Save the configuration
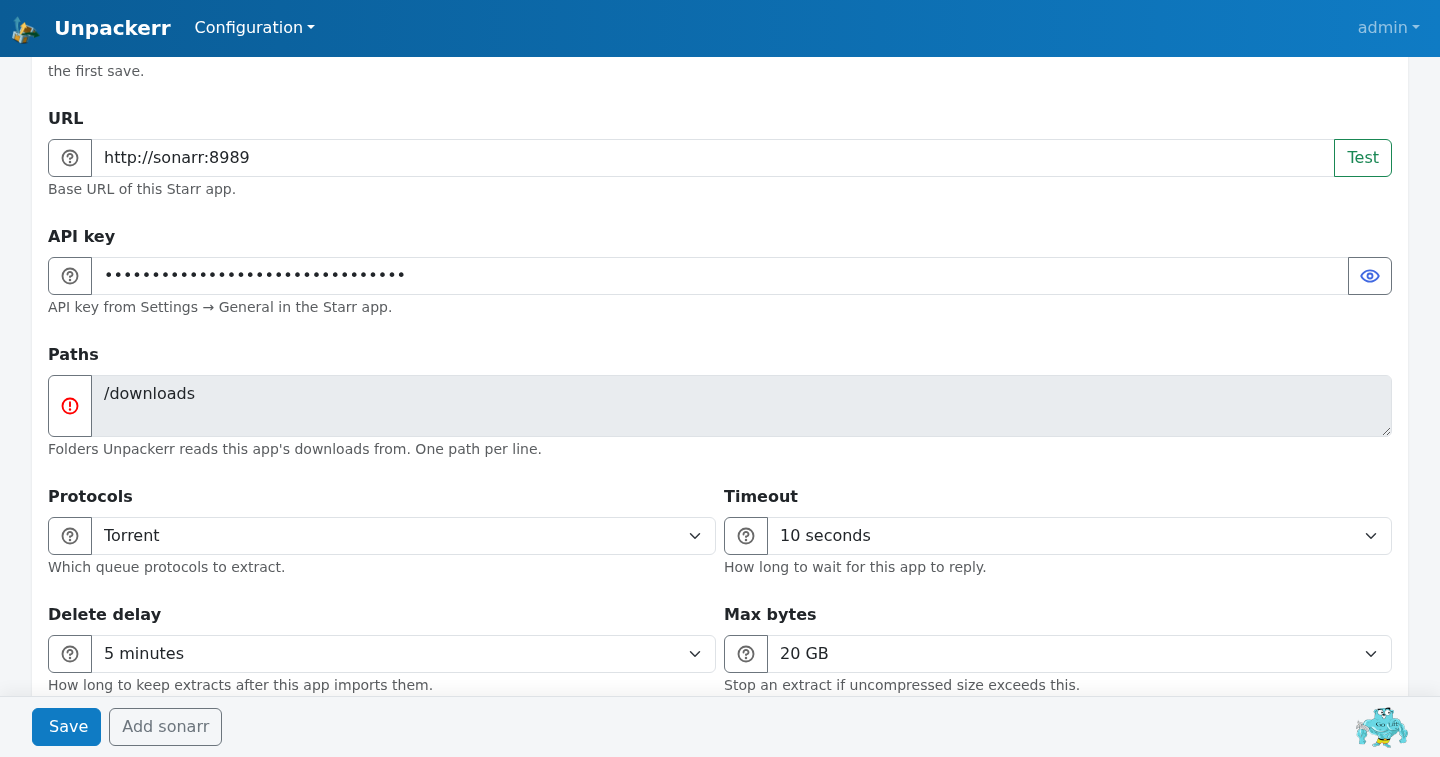 click(67, 727)
